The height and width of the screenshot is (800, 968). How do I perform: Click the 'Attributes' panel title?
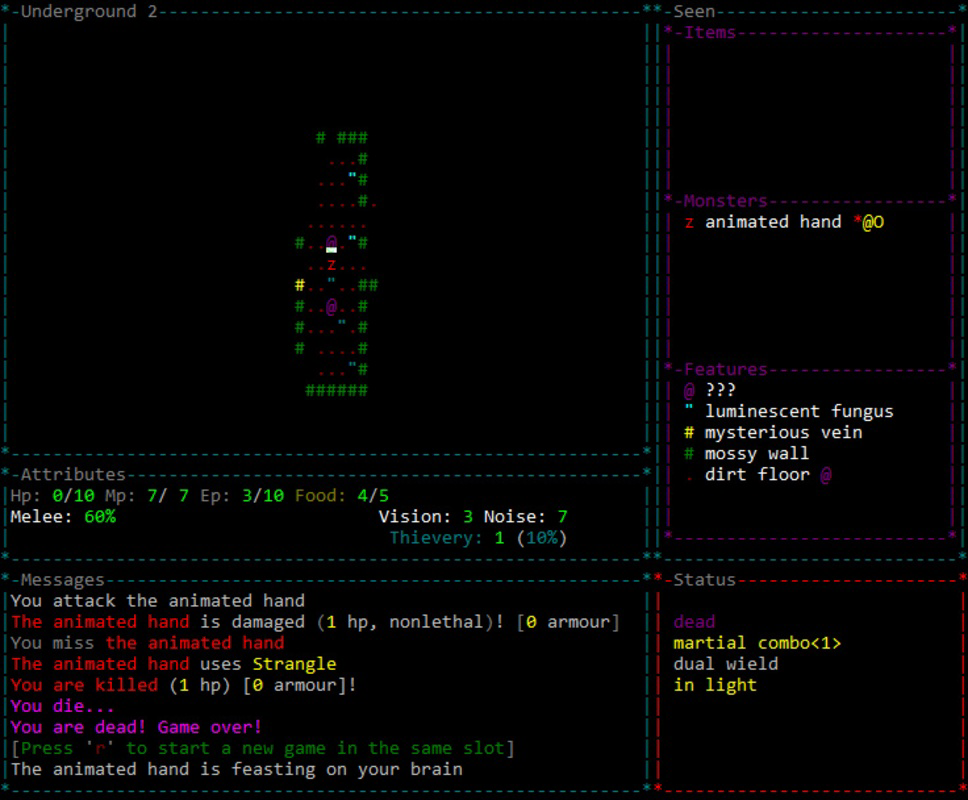click(73, 475)
